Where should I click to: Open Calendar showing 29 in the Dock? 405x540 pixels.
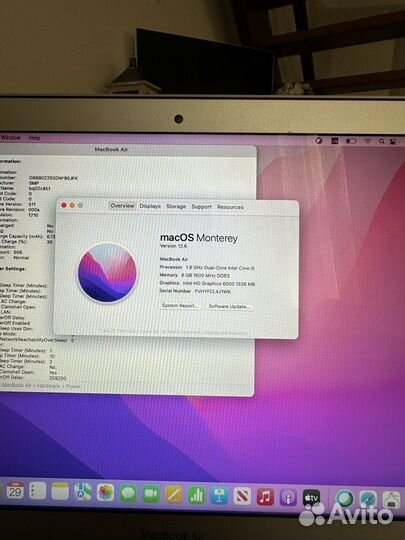pos(15,490)
